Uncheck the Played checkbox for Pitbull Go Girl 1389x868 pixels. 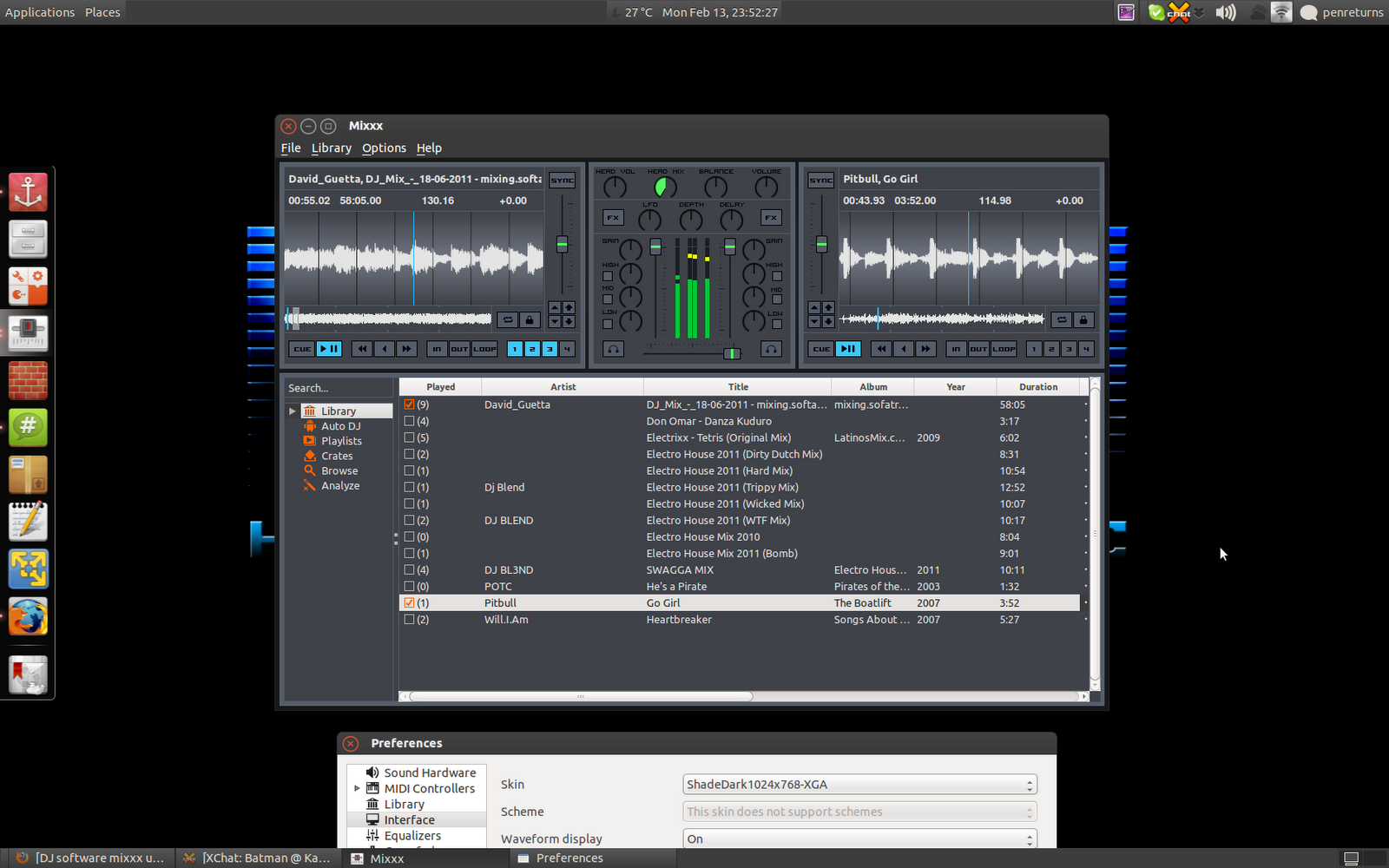[x=409, y=602]
